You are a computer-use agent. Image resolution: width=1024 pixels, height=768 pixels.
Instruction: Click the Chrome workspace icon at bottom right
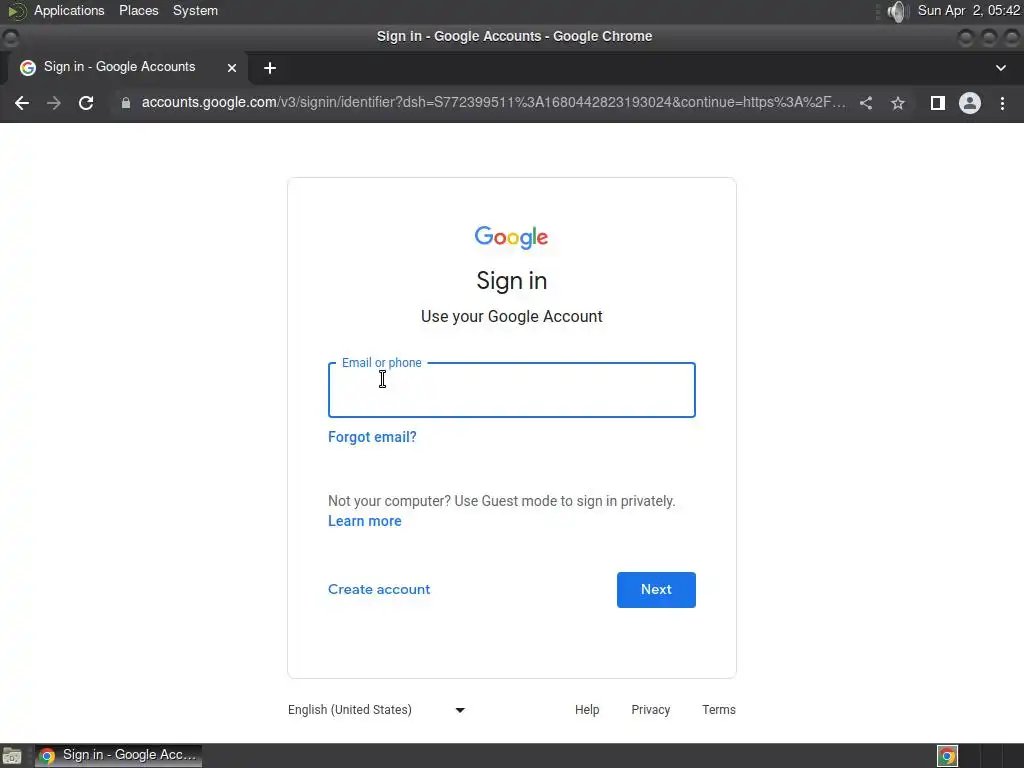point(948,756)
